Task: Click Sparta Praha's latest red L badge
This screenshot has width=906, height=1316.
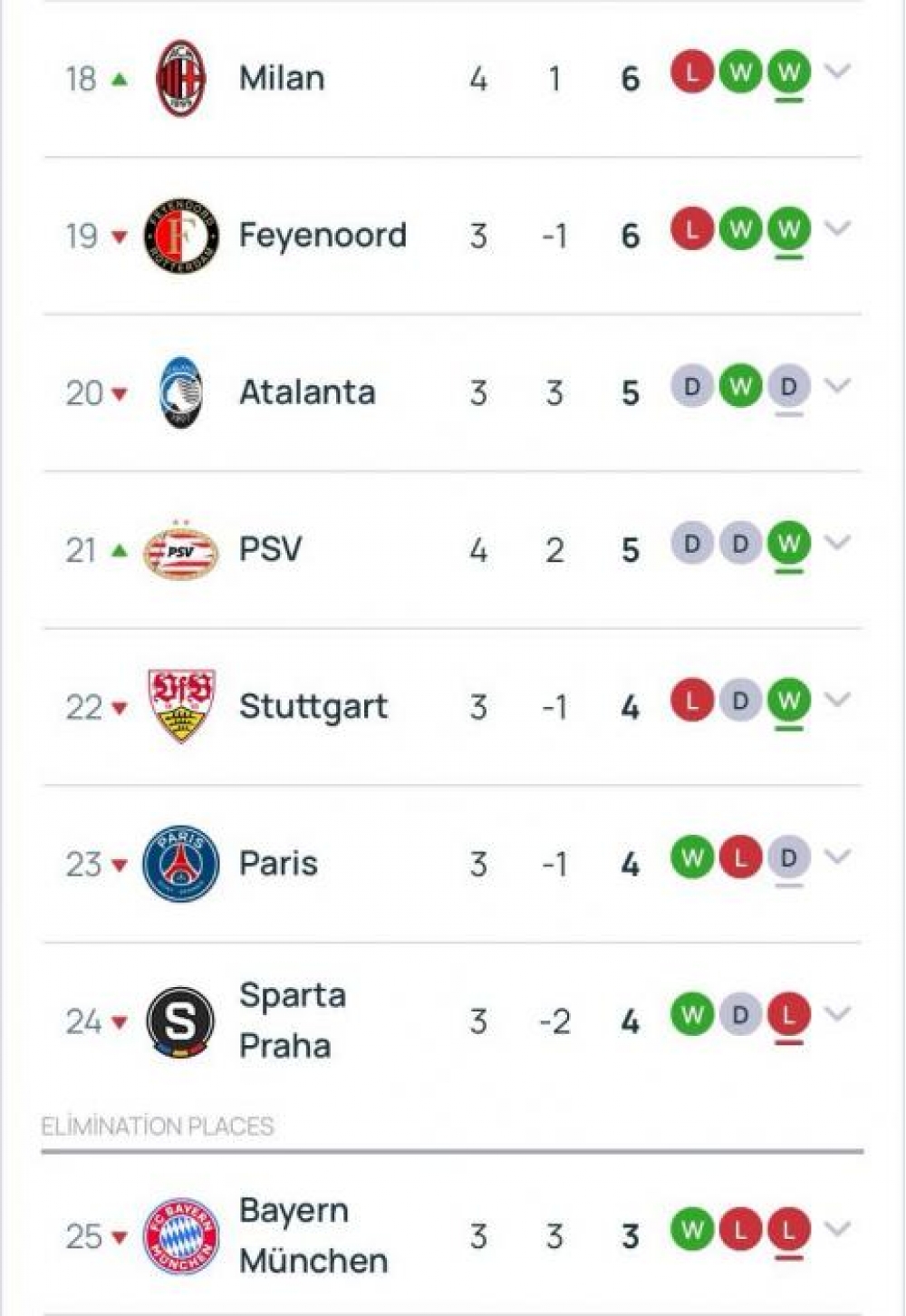Action: click(x=788, y=1015)
